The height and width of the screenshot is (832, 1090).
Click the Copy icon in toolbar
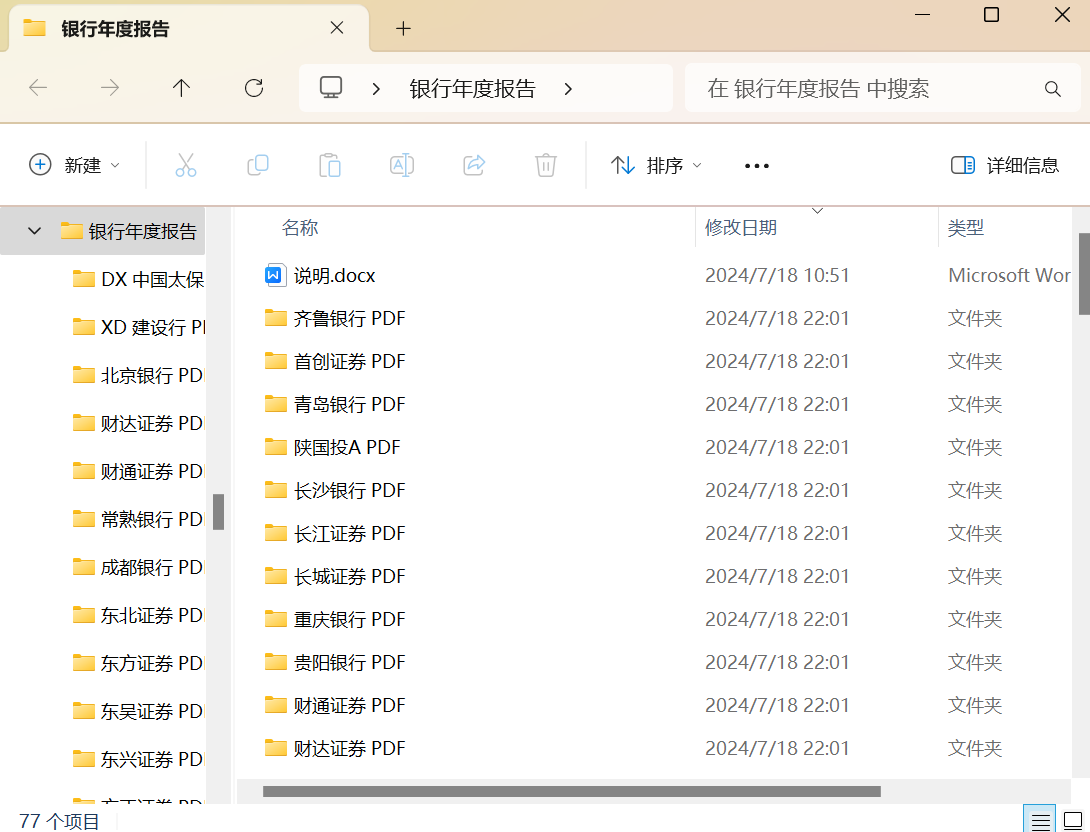pos(258,165)
